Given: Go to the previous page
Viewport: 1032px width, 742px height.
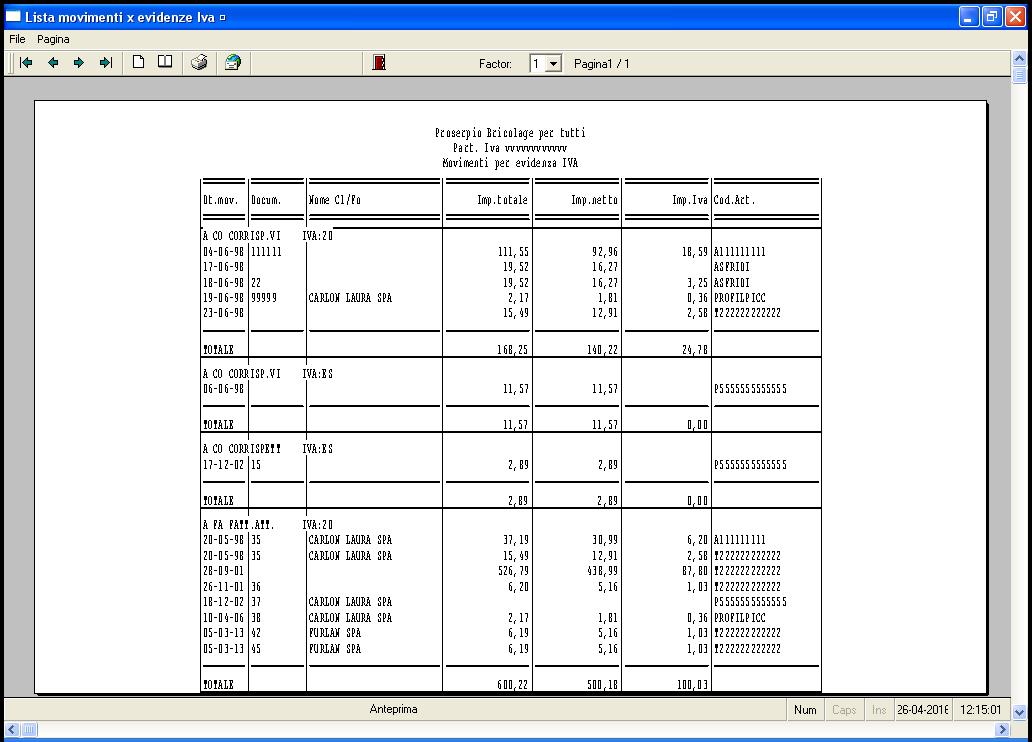Looking at the screenshot, I should coord(53,63).
